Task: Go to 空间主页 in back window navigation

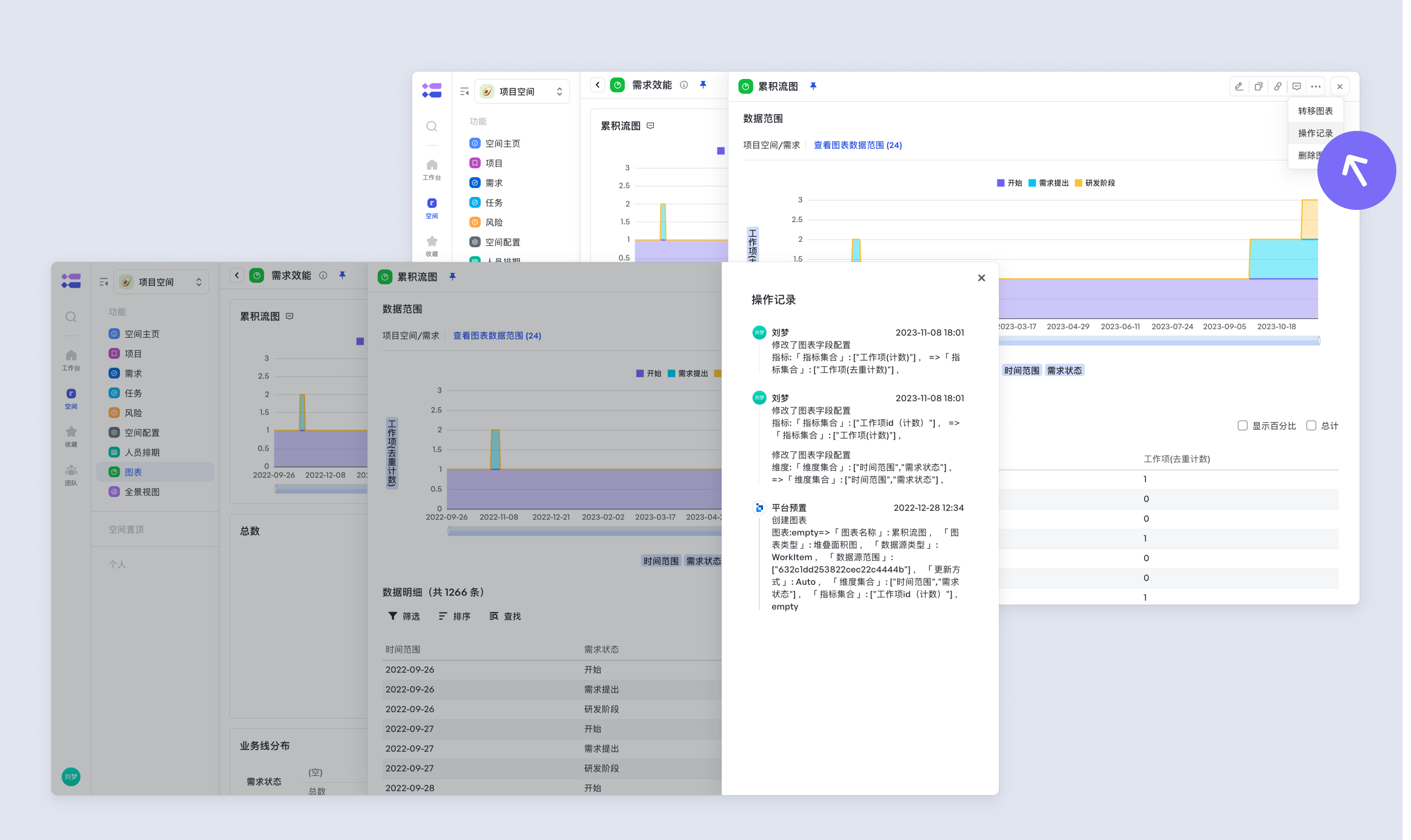Action: pyautogui.click(x=503, y=144)
